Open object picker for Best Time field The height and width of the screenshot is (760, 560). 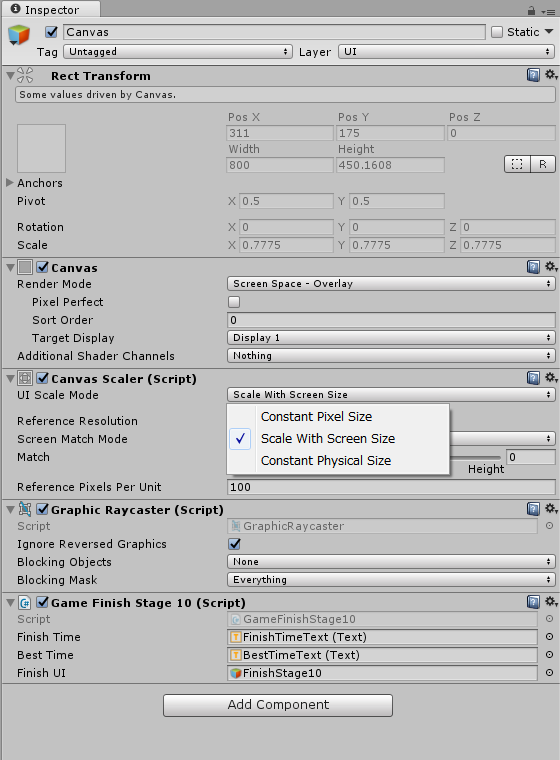[549, 654]
